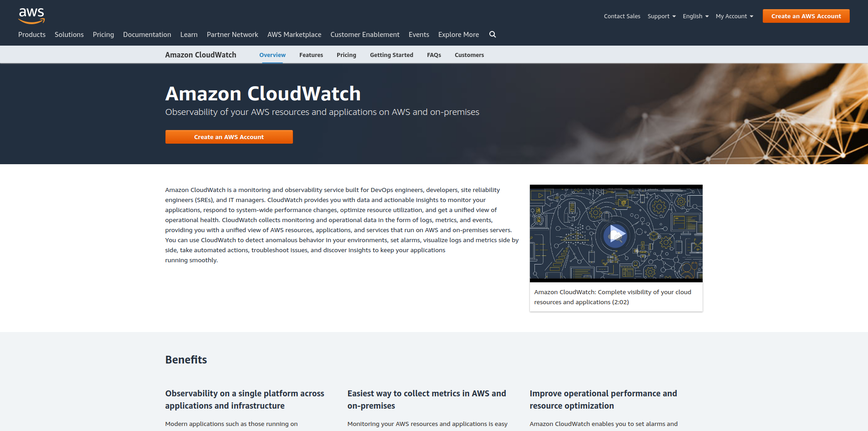Screen dimensions: 868x431
Task: Switch to the Features tab
Action: tap(311, 55)
